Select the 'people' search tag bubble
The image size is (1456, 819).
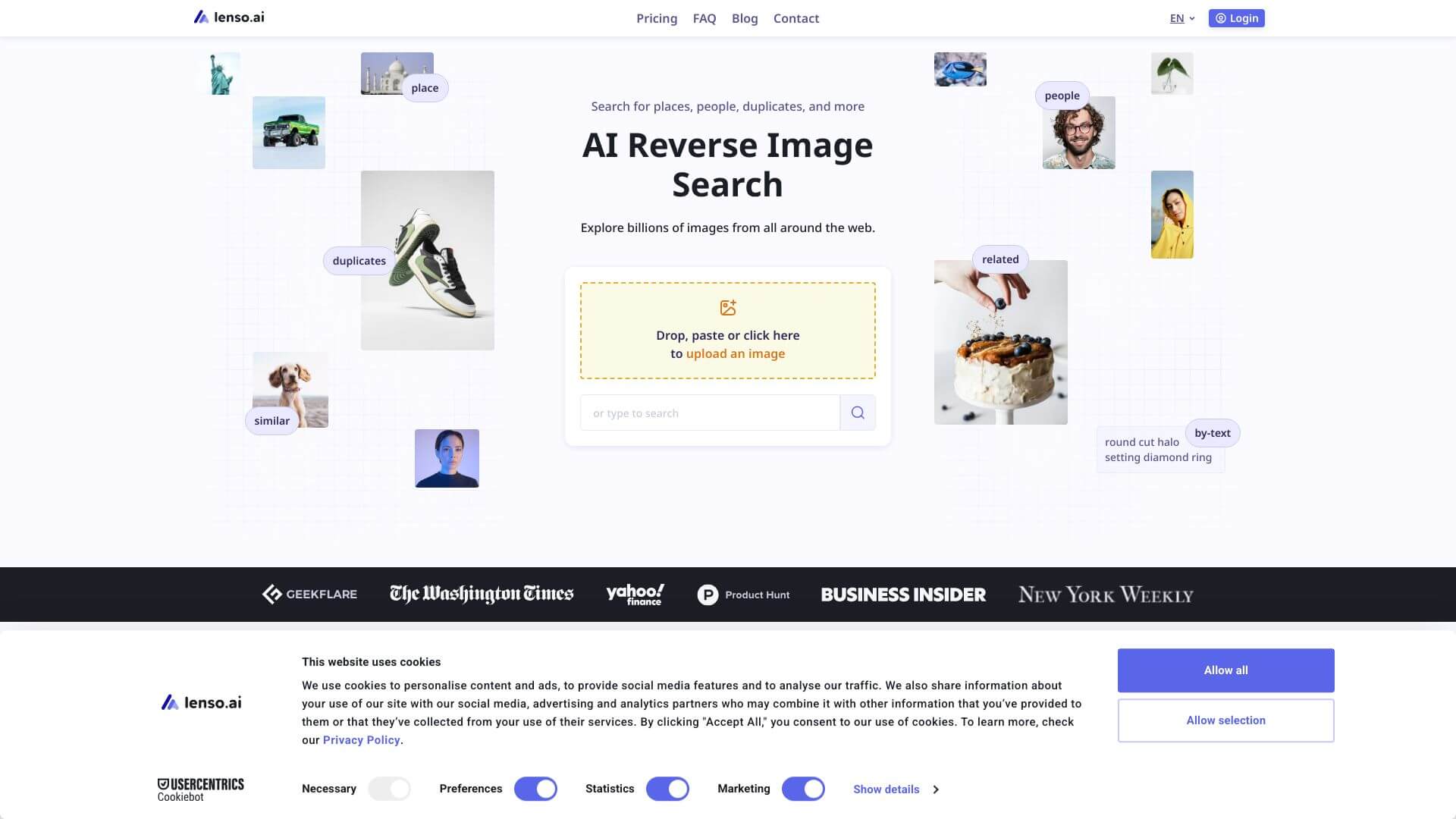coord(1062,96)
